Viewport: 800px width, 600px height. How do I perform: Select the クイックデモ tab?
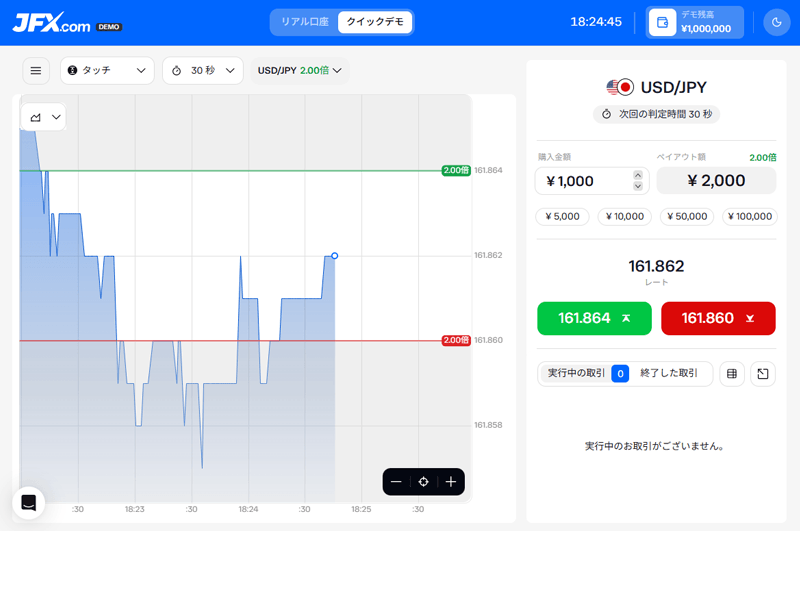coord(375,22)
